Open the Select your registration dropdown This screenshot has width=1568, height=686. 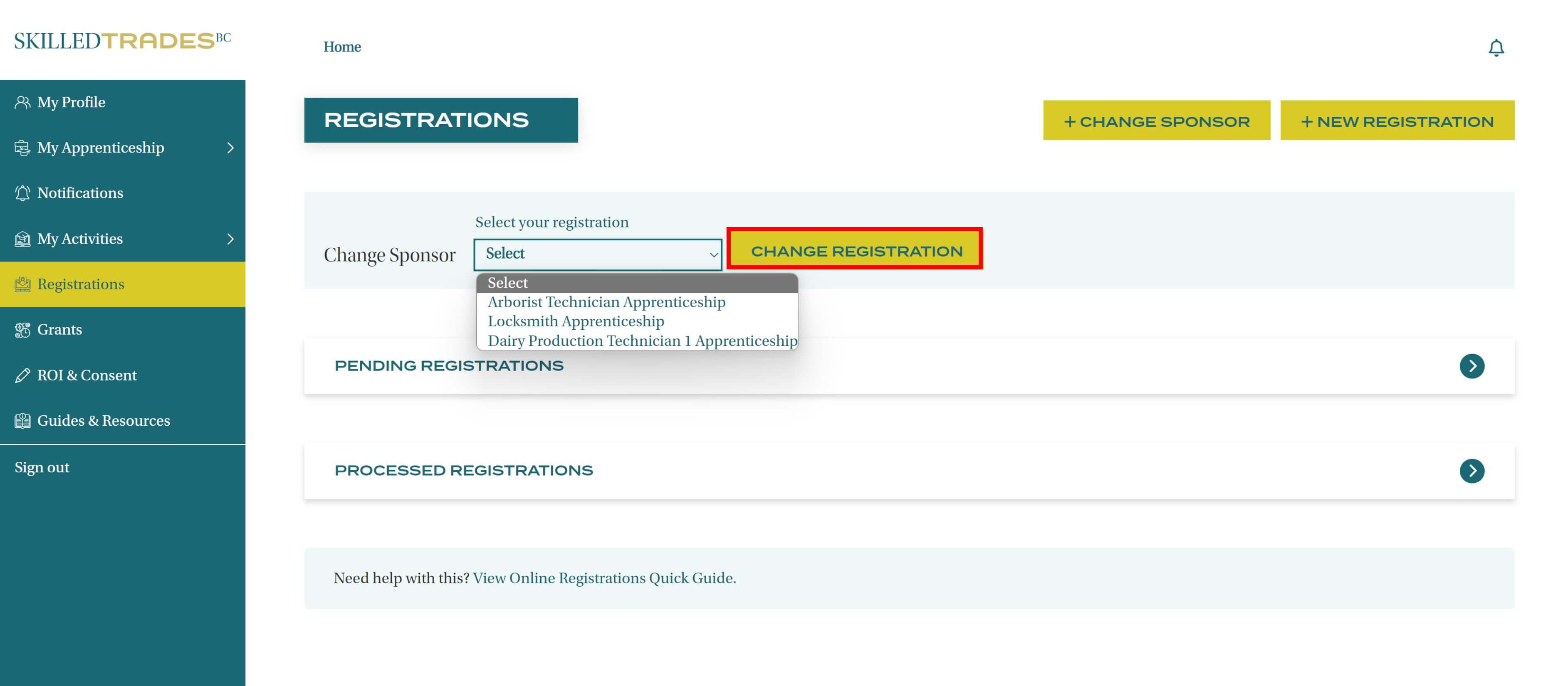click(x=597, y=254)
